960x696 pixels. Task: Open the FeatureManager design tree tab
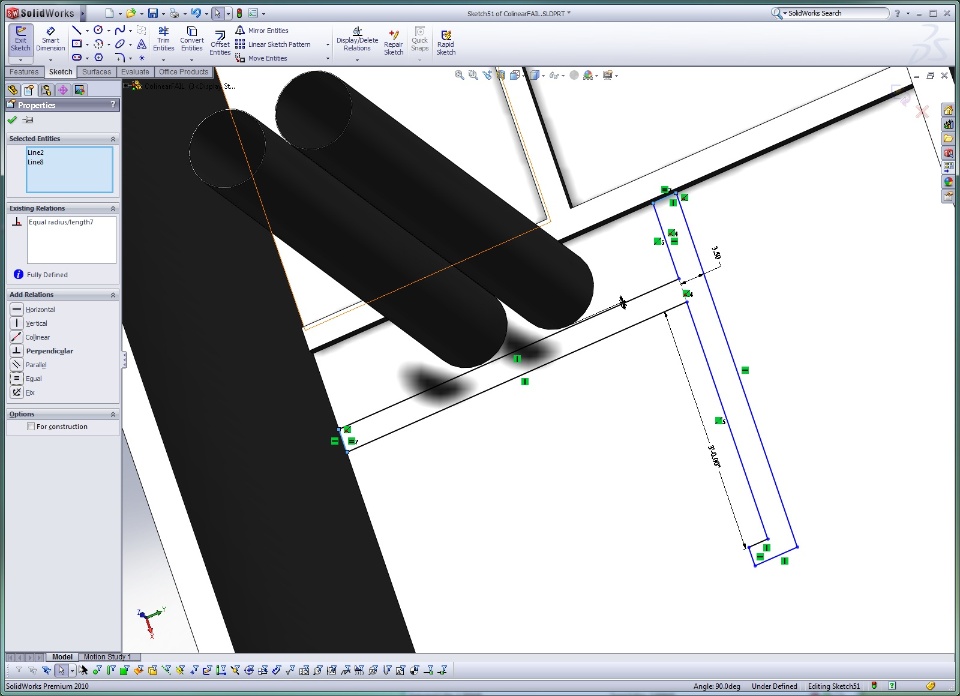click(x=12, y=90)
